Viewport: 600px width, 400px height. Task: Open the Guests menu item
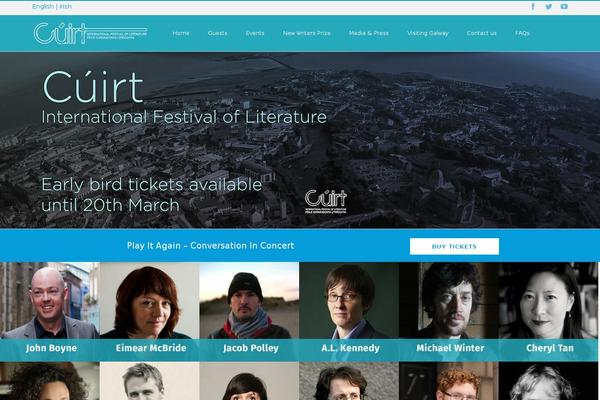click(217, 33)
